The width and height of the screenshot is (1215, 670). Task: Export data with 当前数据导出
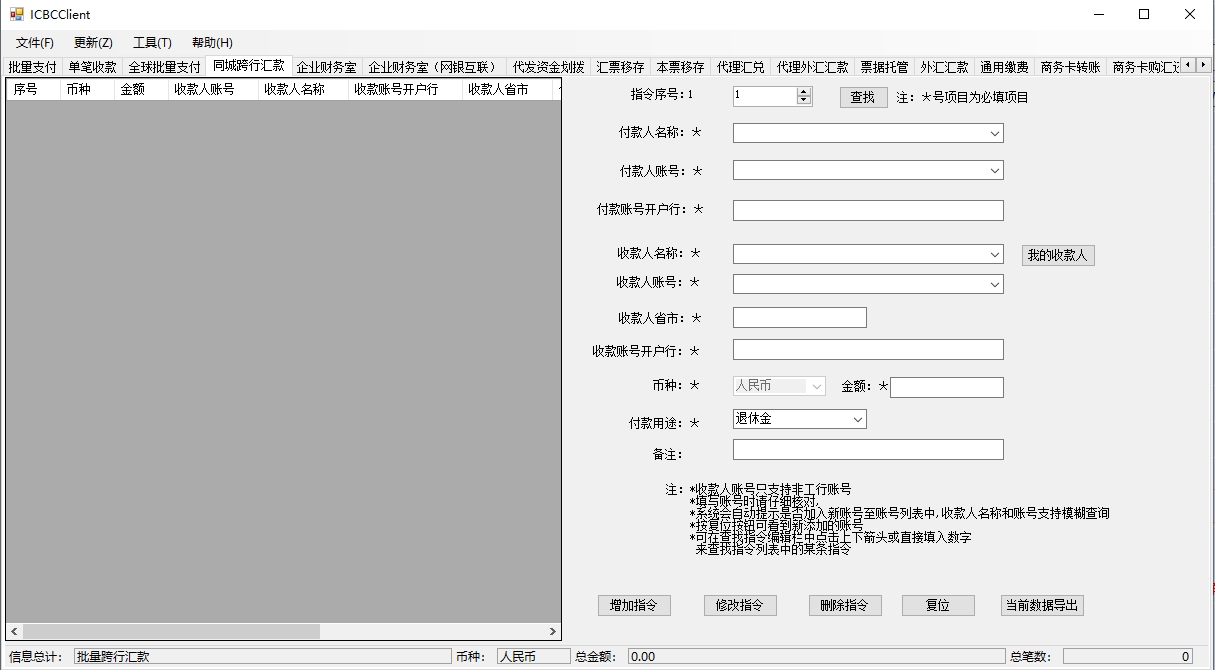(1042, 605)
